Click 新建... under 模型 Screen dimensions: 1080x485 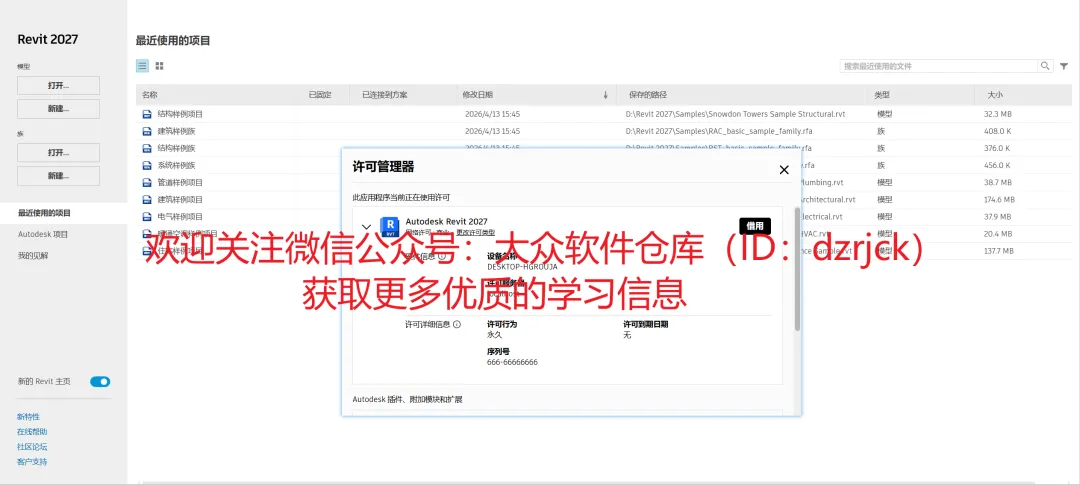click(59, 109)
